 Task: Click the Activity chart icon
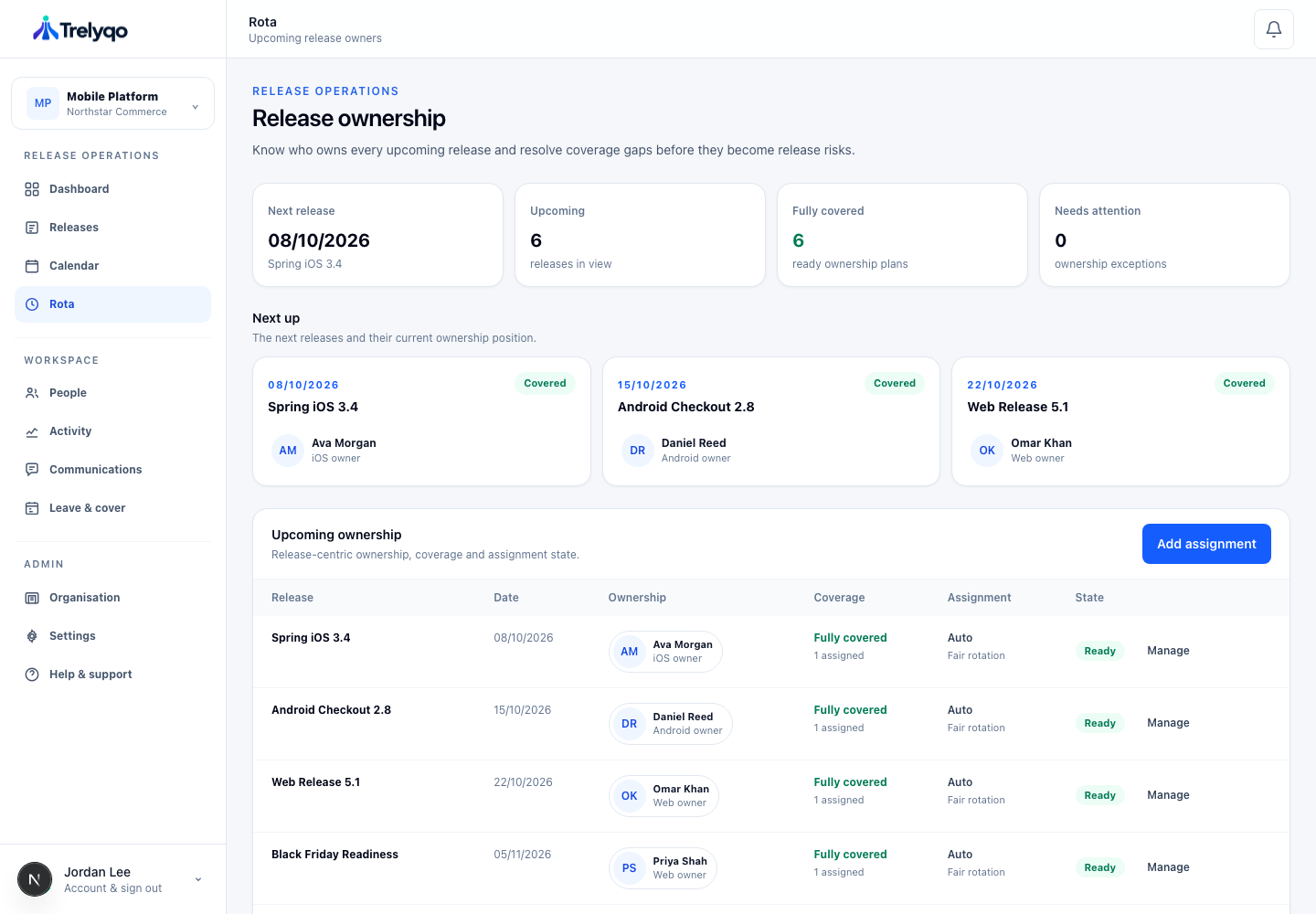[32, 431]
